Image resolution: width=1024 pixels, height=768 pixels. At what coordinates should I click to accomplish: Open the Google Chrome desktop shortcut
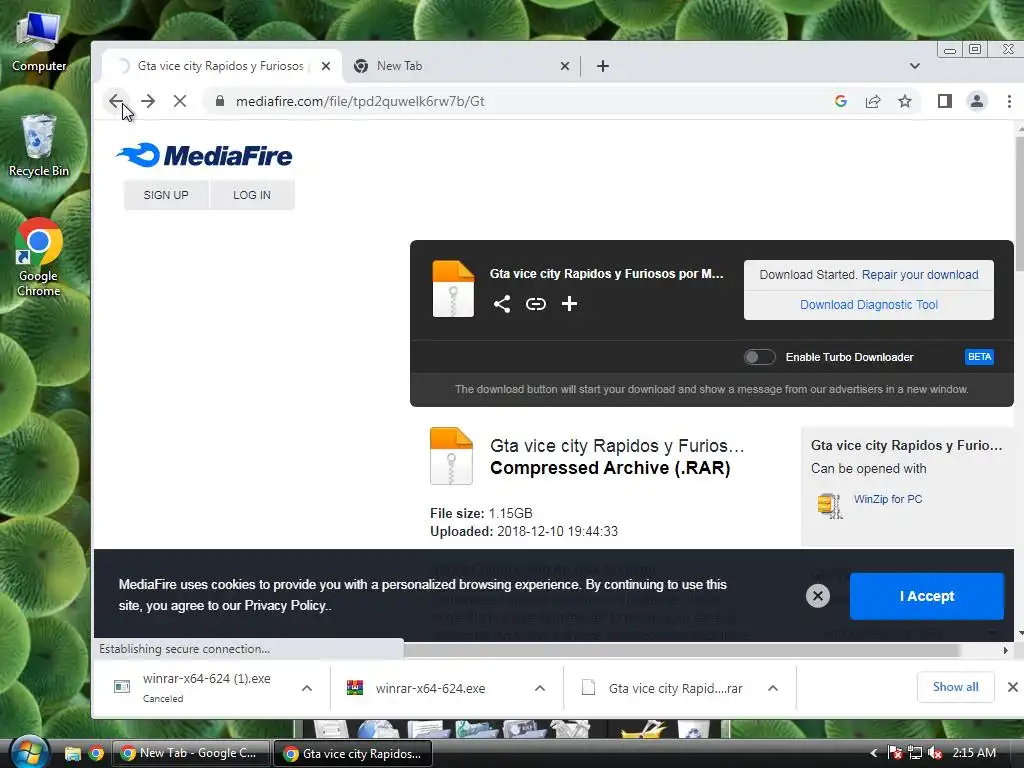click(x=39, y=257)
